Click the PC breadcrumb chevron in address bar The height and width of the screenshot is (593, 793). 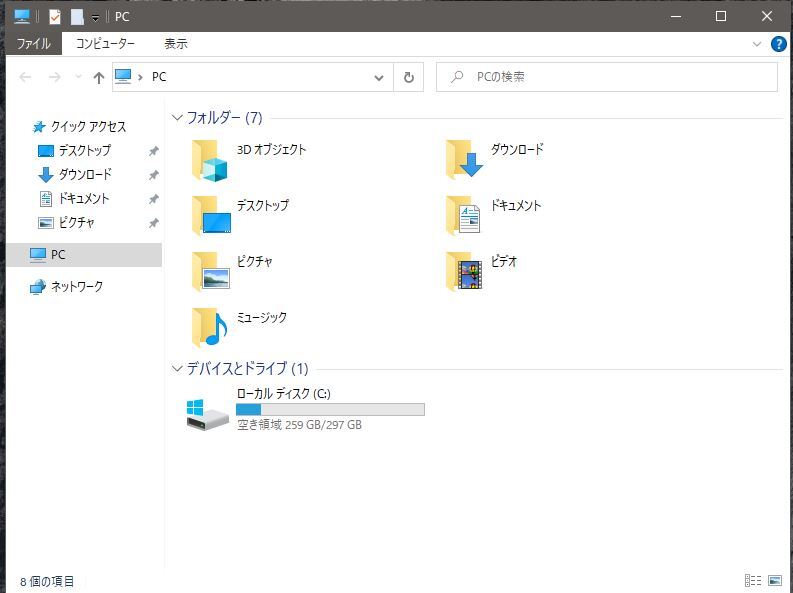(x=140, y=77)
